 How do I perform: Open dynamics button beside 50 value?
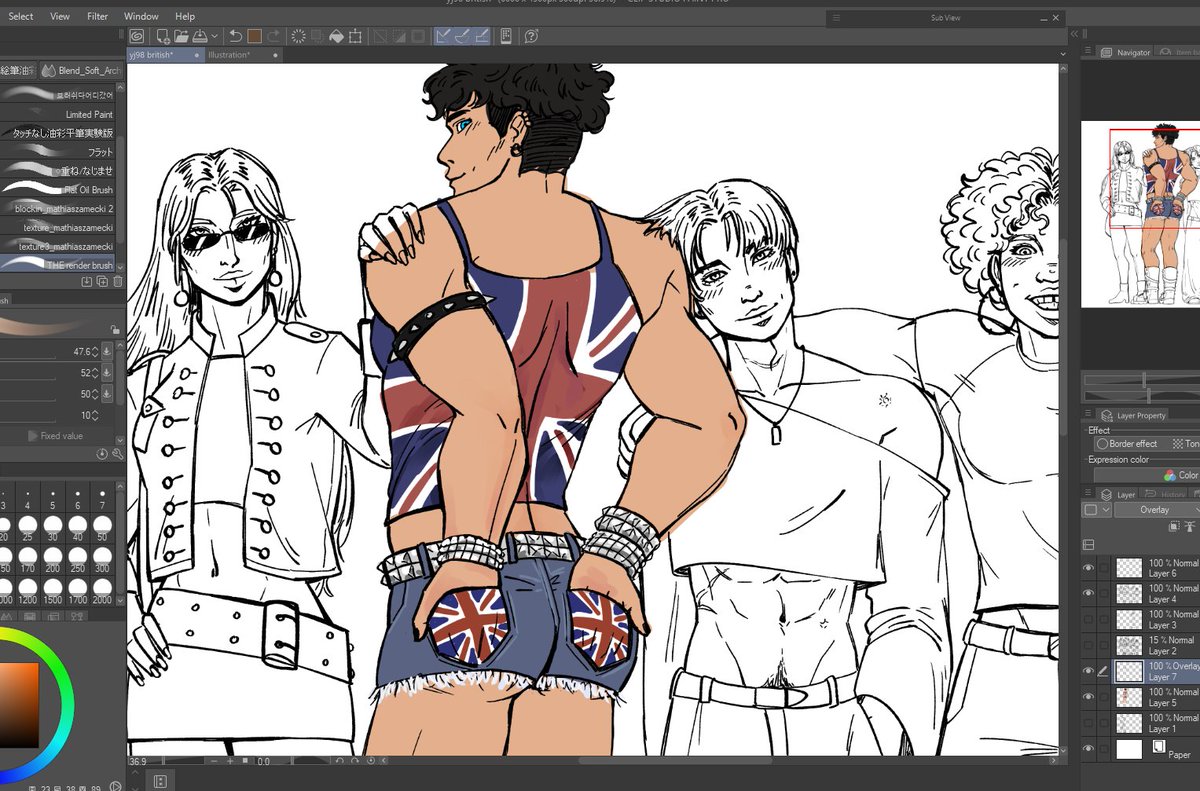pos(107,394)
